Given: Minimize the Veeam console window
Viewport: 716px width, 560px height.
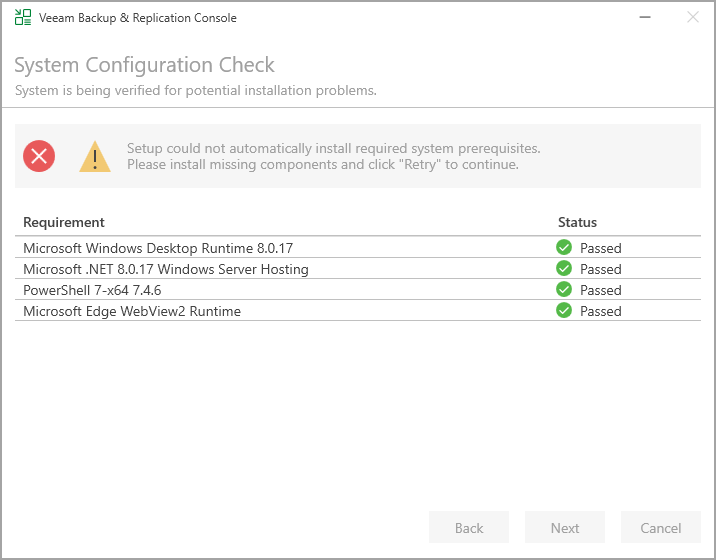Looking at the screenshot, I should pos(645,17).
